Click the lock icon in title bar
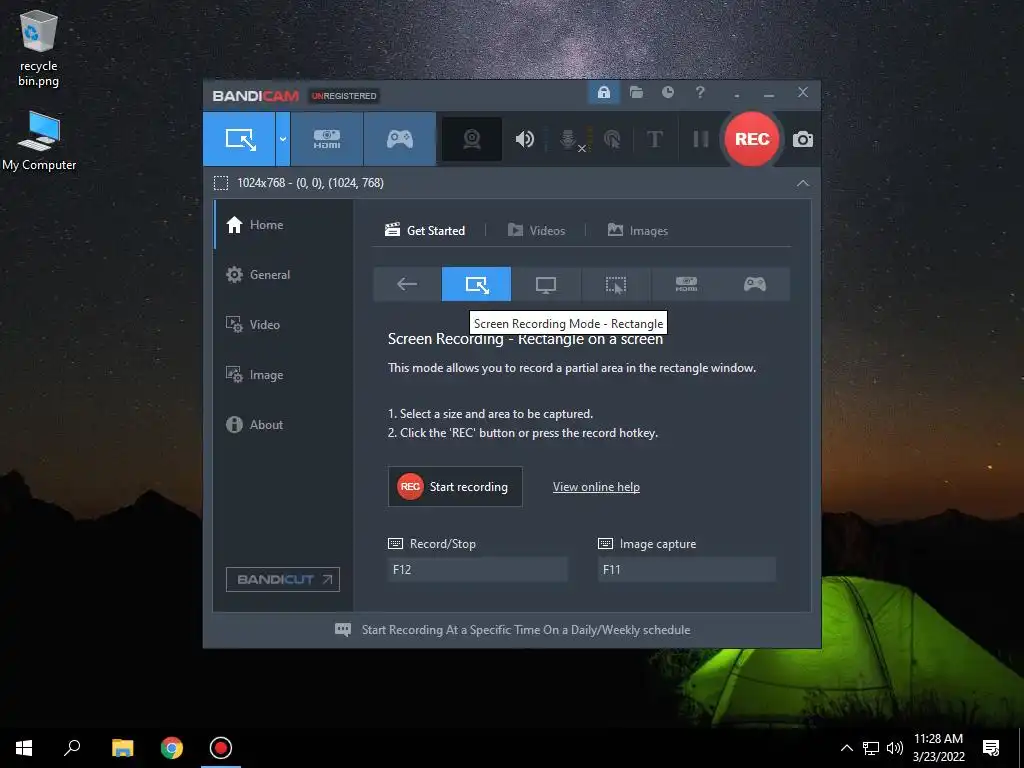The image size is (1024, 768). 603,92
